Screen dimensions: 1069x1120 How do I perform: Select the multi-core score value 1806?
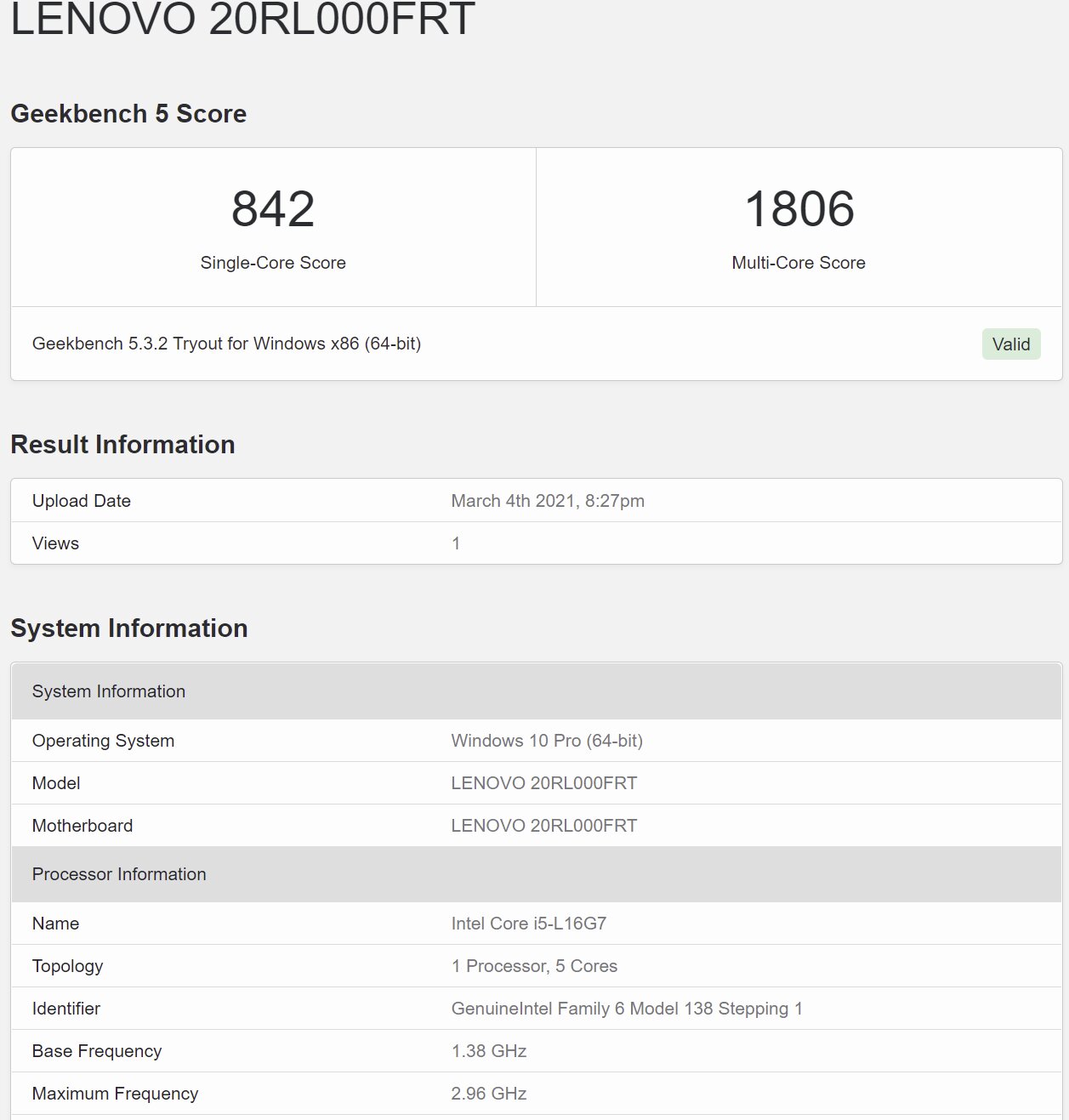pyautogui.click(x=799, y=209)
